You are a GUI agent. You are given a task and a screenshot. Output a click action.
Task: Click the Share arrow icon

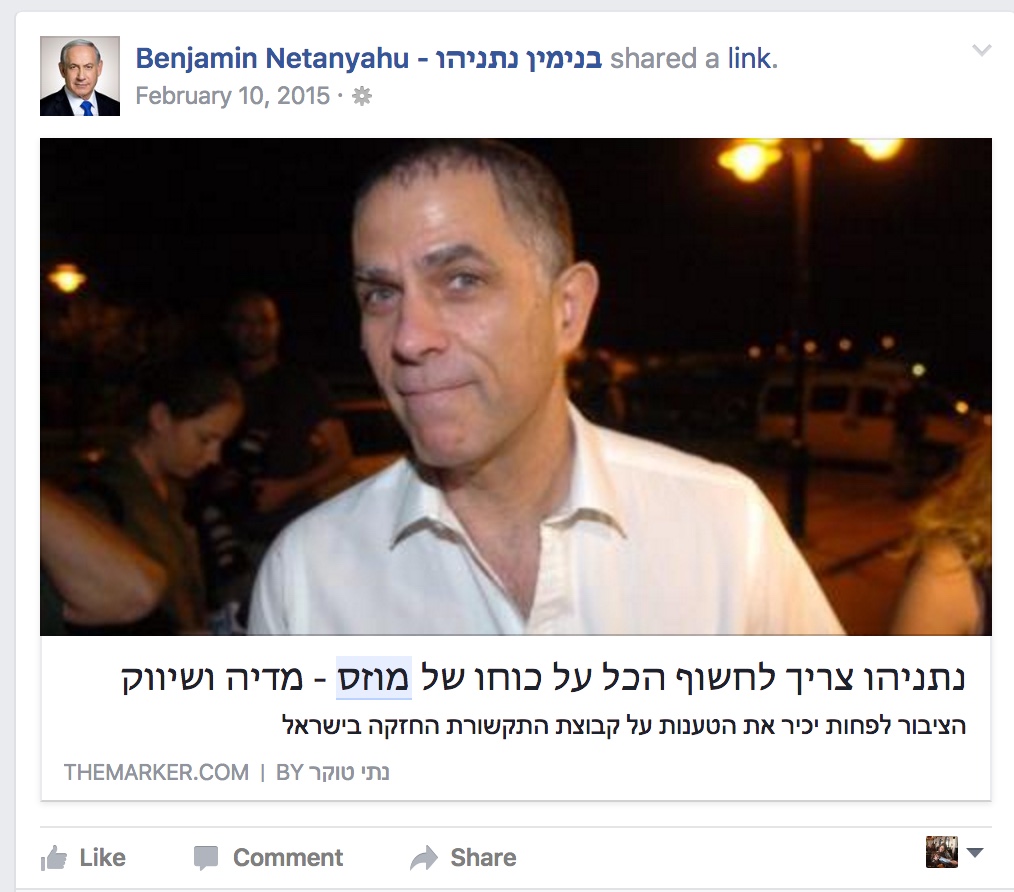(424, 858)
